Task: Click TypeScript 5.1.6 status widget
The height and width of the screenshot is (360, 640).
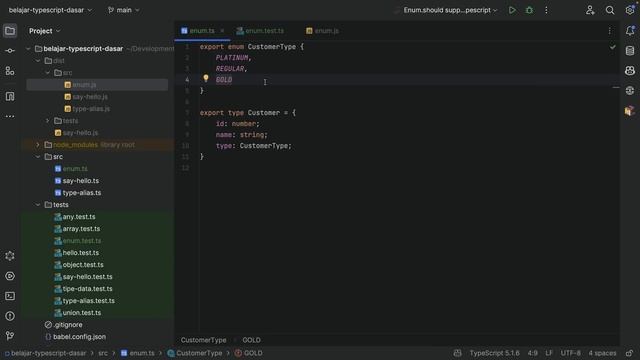Action: 494,353
